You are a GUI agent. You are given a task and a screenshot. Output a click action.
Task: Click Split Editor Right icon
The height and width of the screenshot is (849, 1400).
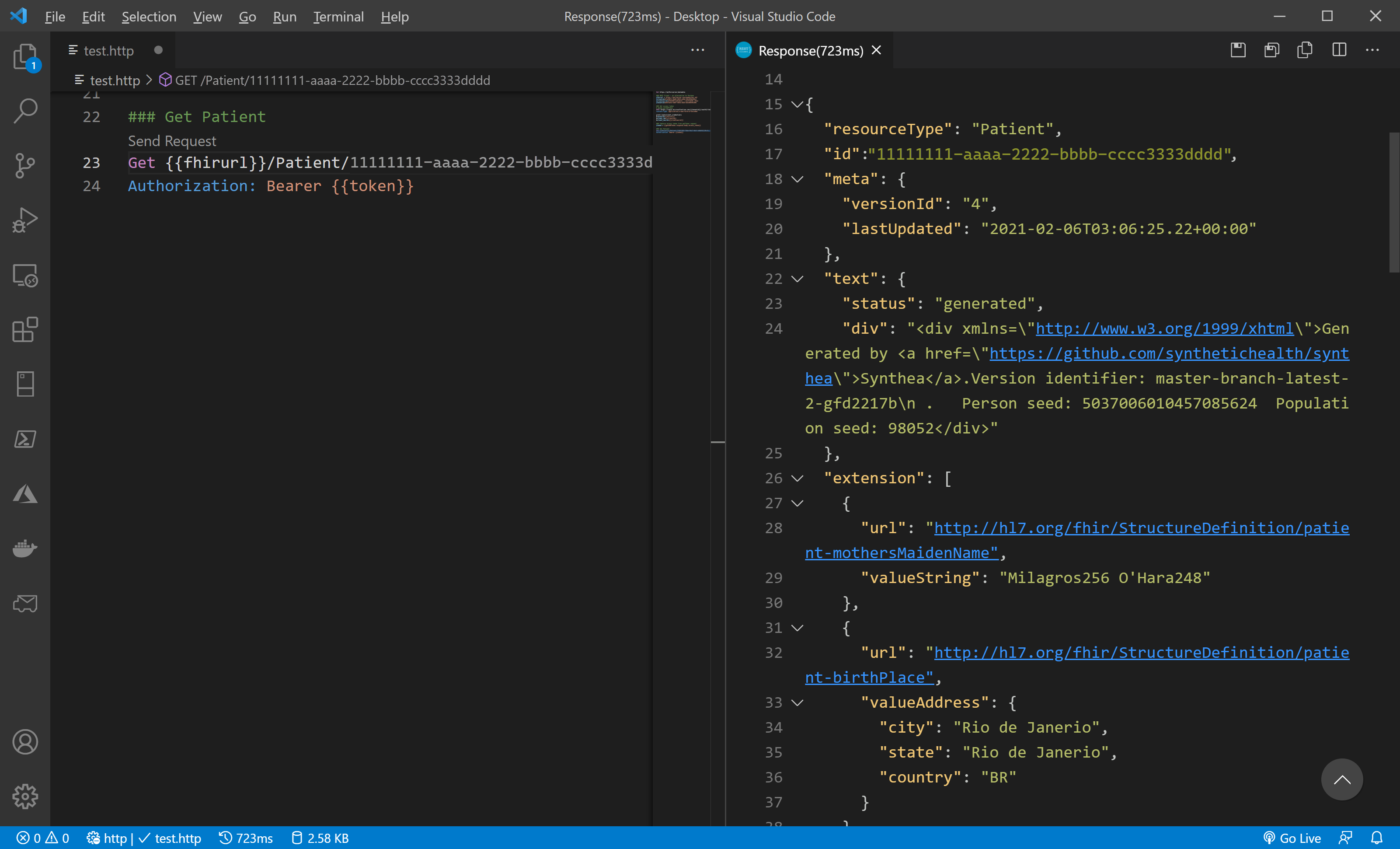1339,51
